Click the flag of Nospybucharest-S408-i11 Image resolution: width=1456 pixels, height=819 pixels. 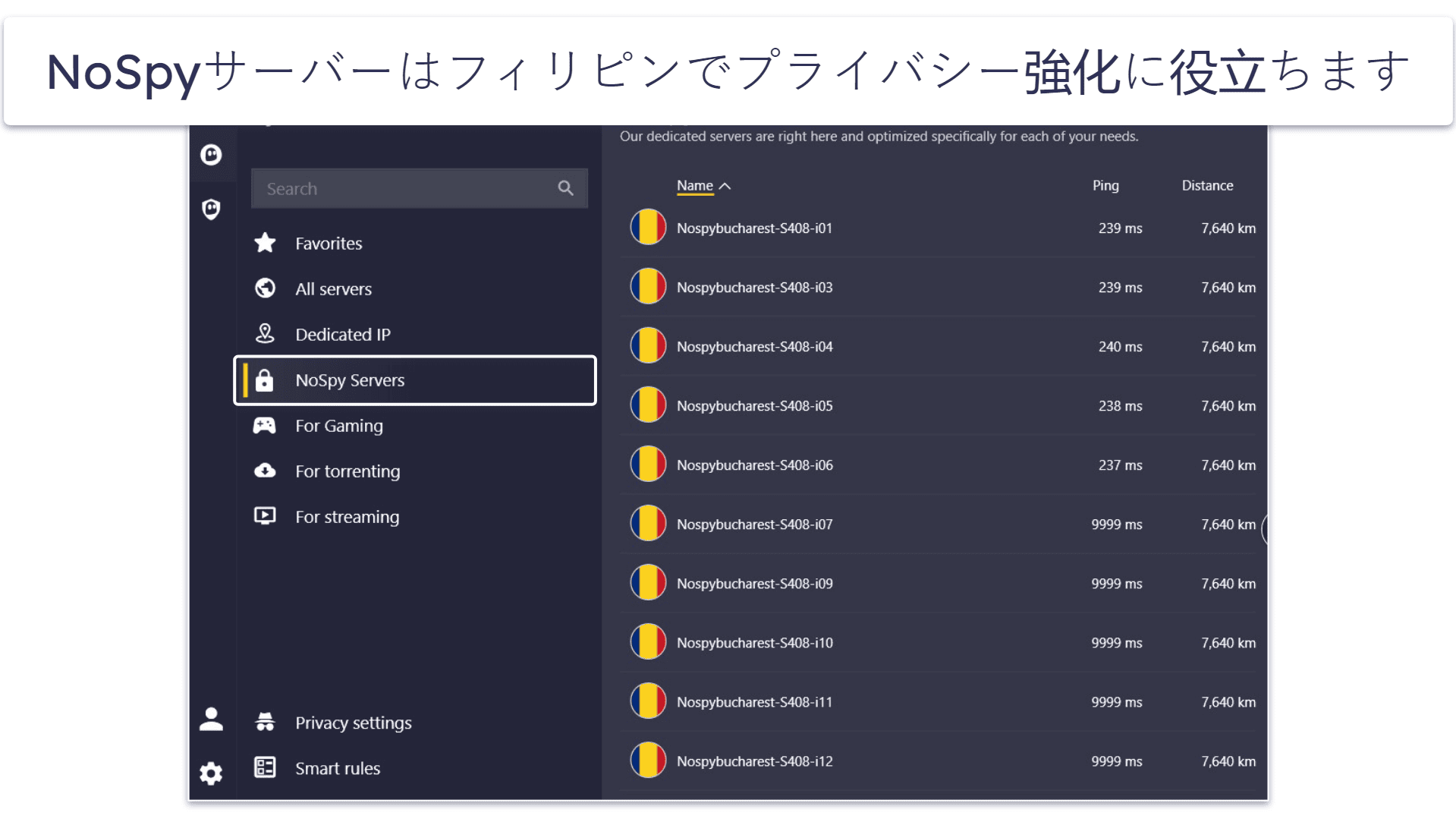[x=648, y=701]
